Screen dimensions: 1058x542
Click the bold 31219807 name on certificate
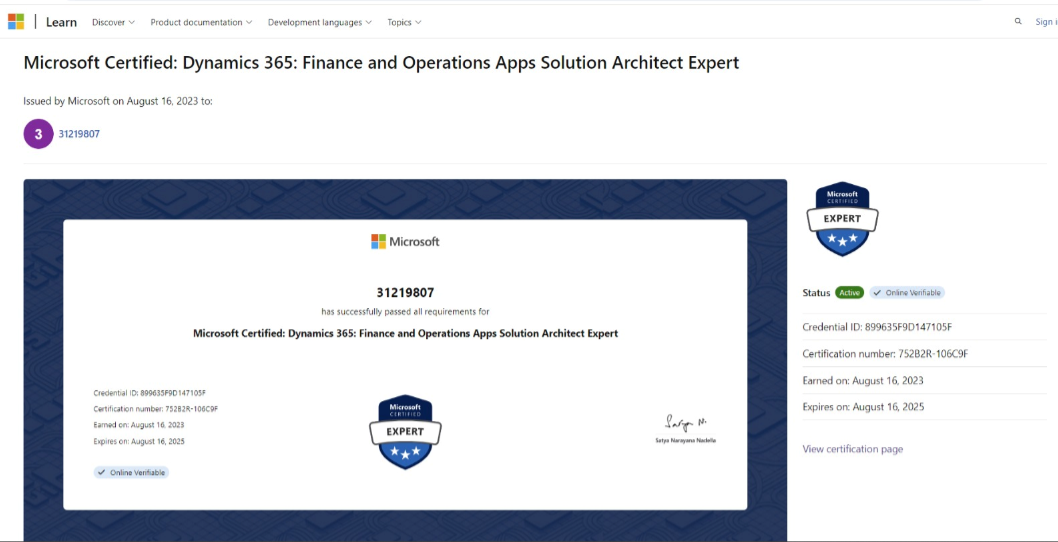pyautogui.click(x=405, y=293)
